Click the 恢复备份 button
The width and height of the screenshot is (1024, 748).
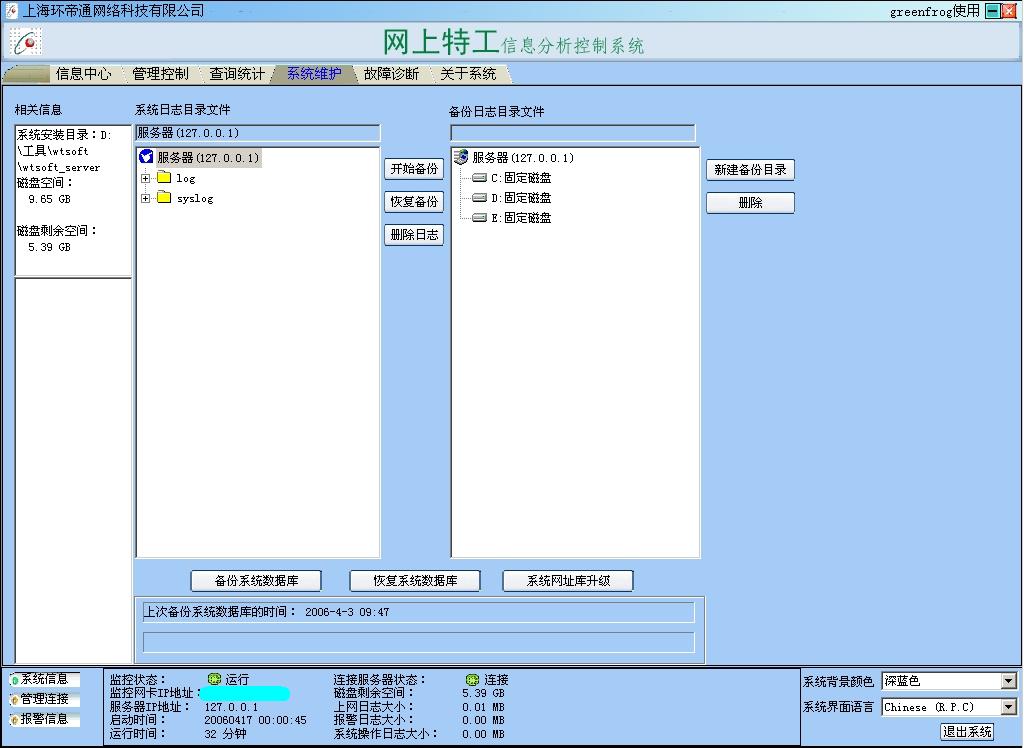click(x=414, y=202)
